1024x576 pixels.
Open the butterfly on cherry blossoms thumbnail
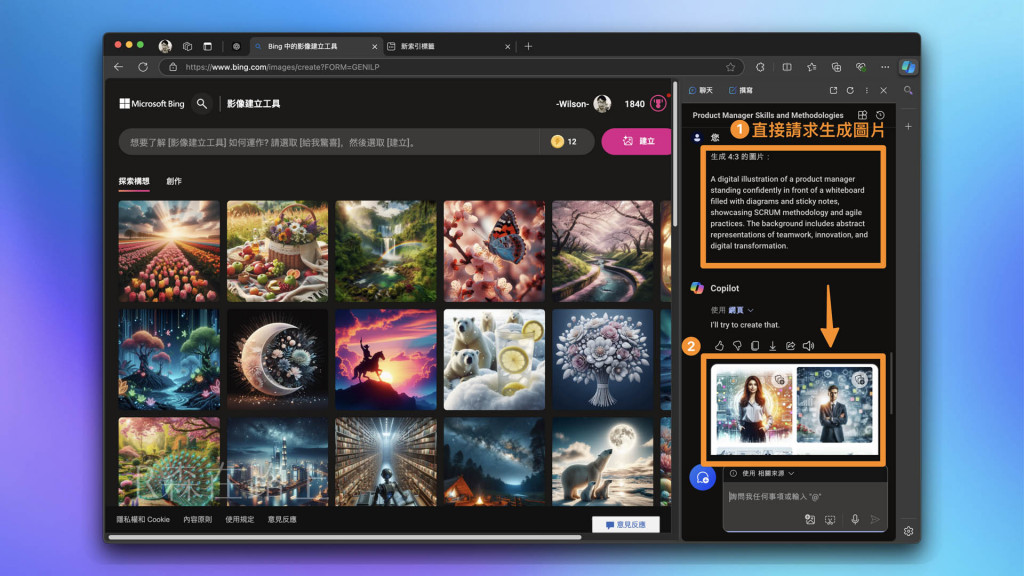click(494, 251)
